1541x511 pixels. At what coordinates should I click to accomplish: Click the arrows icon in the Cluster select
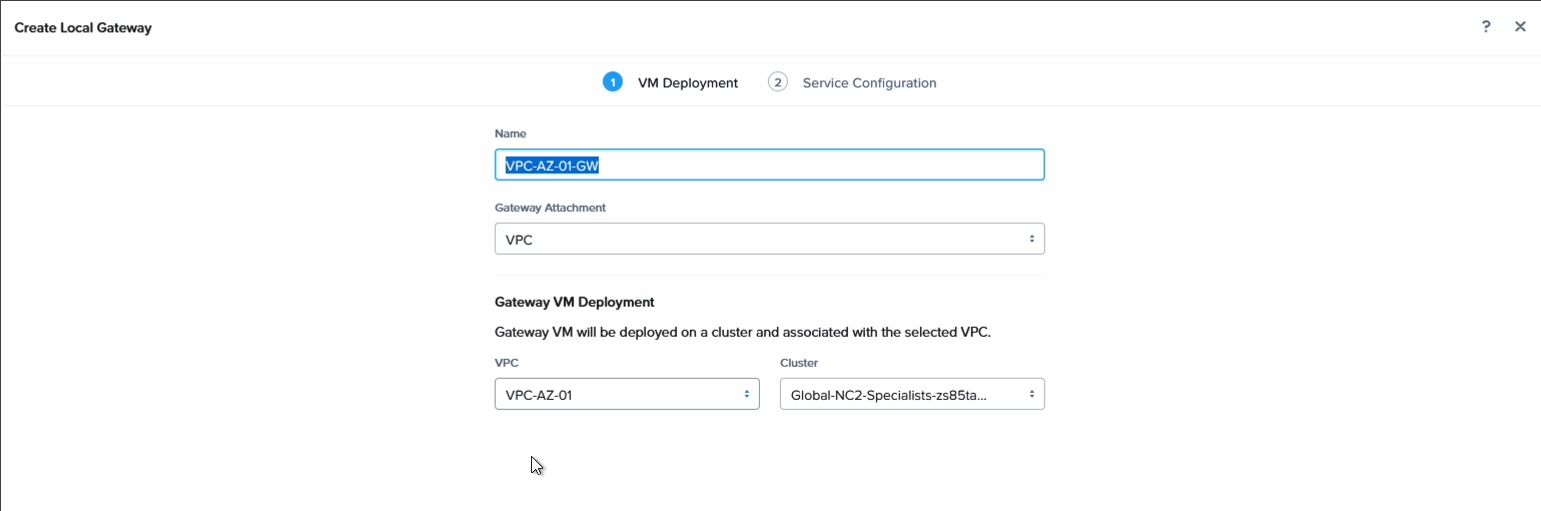point(1031,394)
